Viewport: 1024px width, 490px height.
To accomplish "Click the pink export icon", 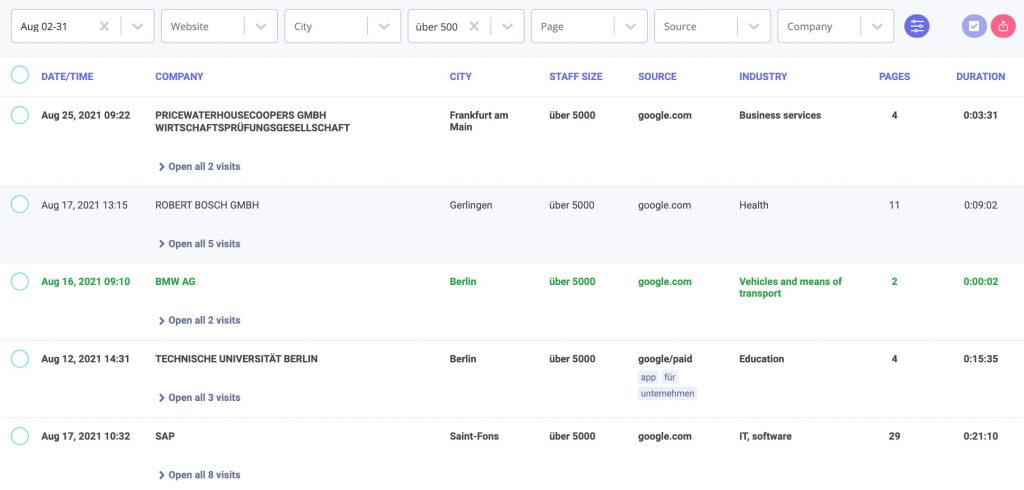I will click(x=1003, y=26).
